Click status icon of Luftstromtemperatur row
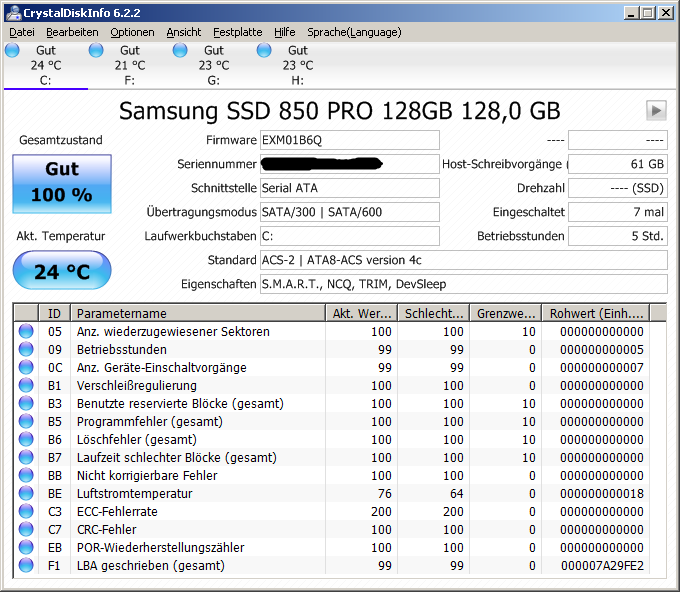Image resolution: width=680 pixels, height=592 pixels. pos(26,493)
